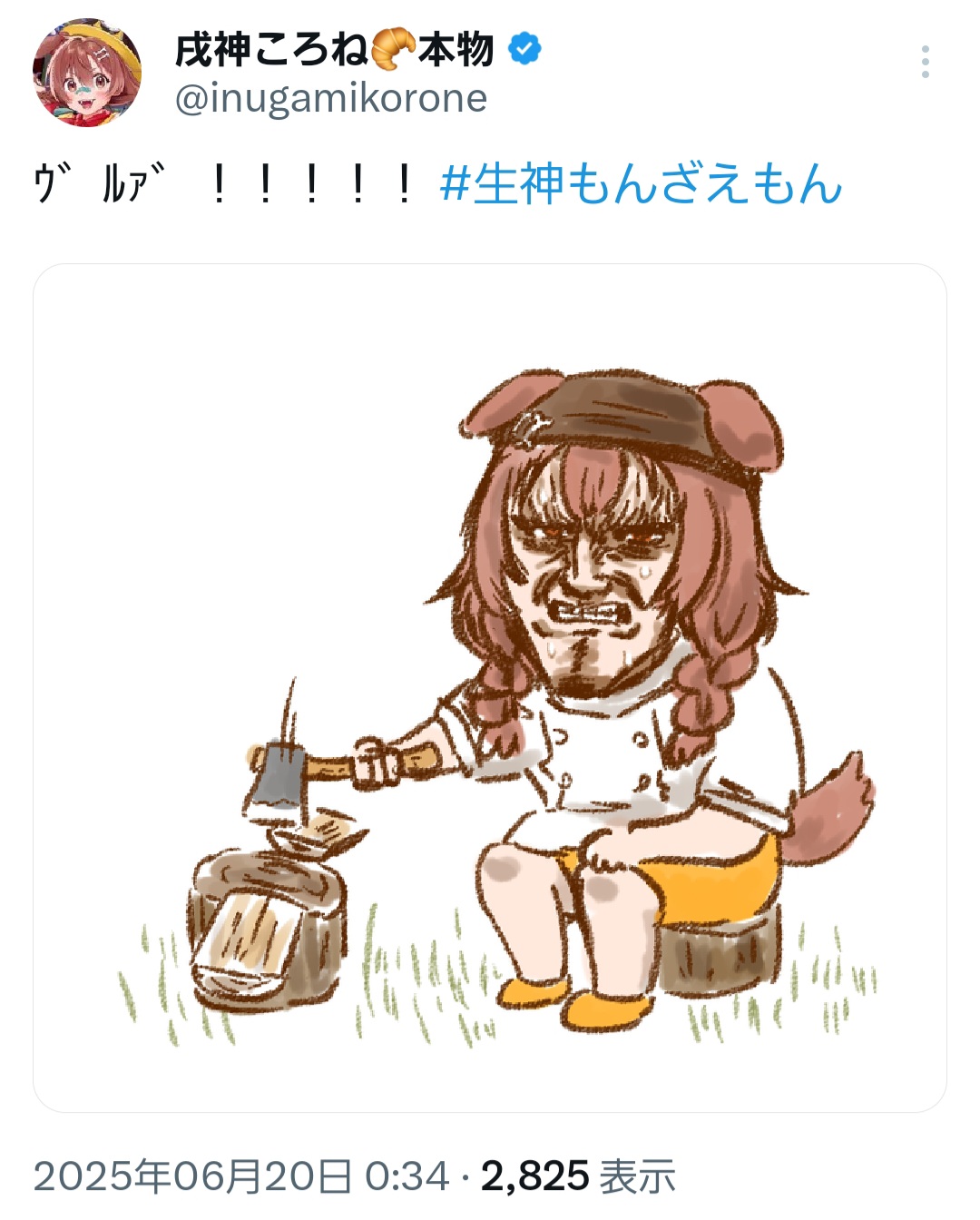Open the hashtag #生神もんざえもん
Image resolution: width=980 pixels, height=1220 pixels.
click(641, 184)
